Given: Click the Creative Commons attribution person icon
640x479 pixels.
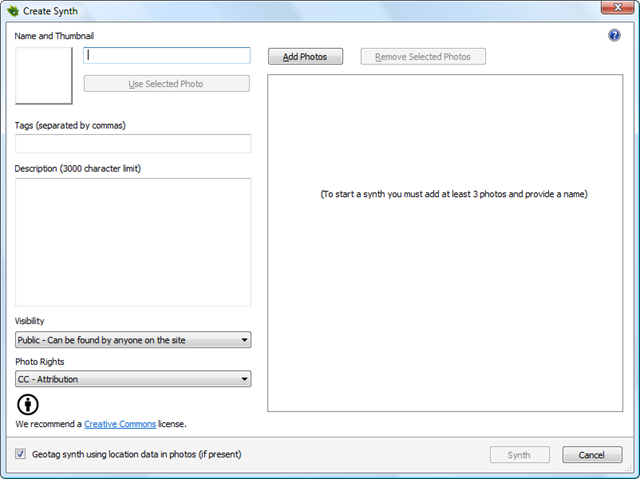Looking at the screenshot, I should pyautogui.click(x=30, y=404).
